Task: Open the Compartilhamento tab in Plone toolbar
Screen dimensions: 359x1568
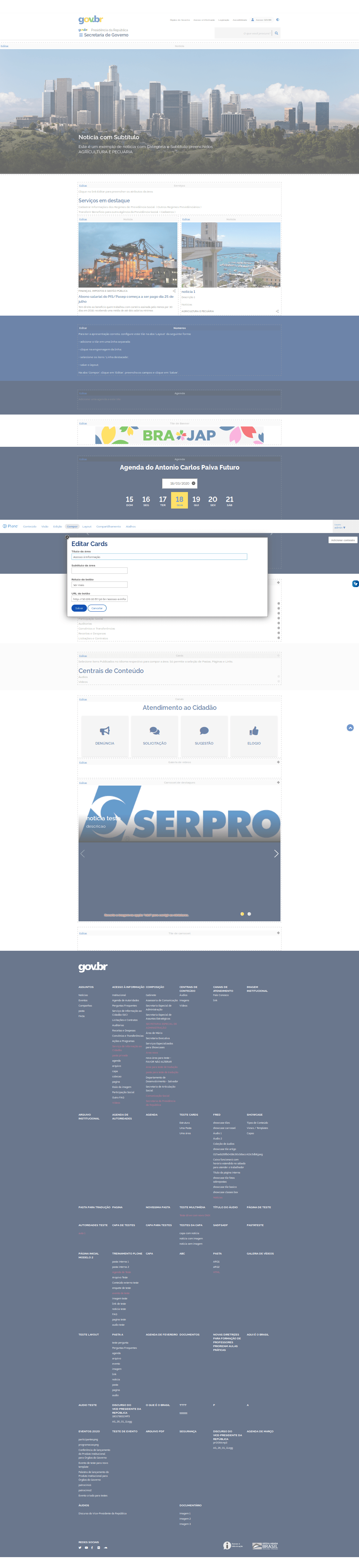Action: 109,526
